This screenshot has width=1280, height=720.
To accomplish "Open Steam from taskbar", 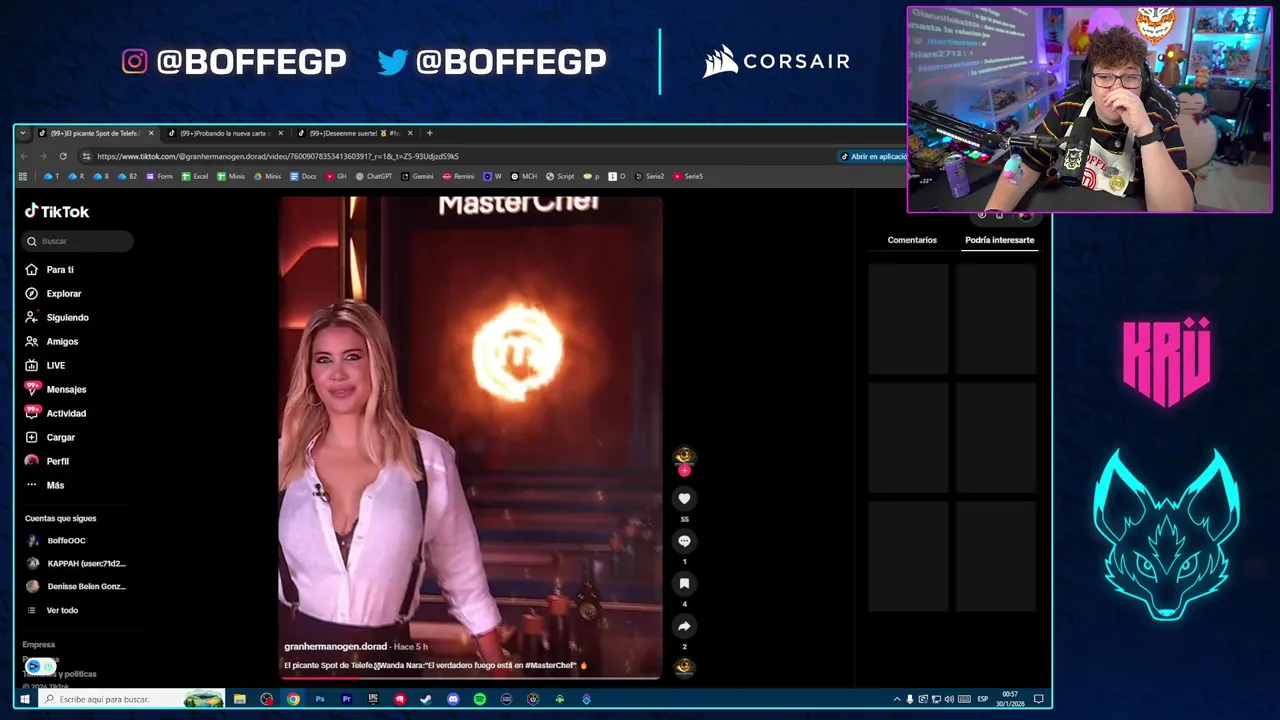I will pyautogui.click(x=427, y=699).
